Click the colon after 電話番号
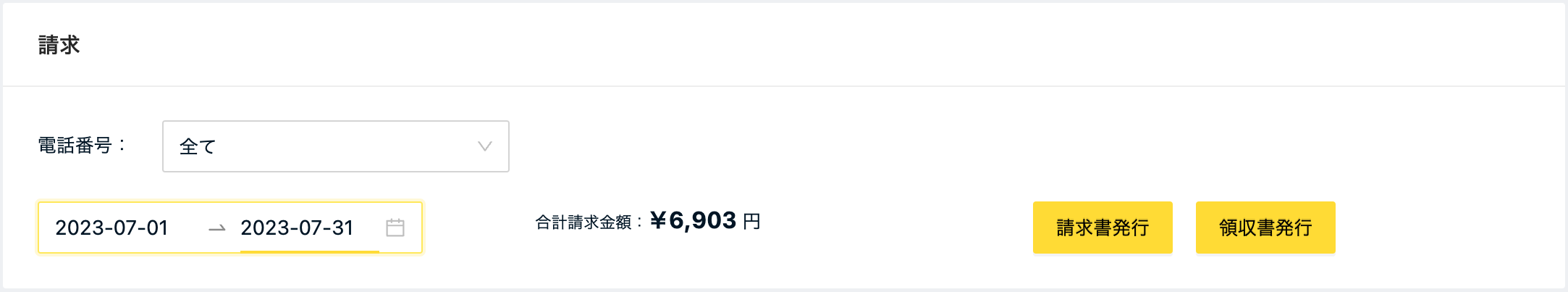 pyautogui.click(x=122, y=146)
